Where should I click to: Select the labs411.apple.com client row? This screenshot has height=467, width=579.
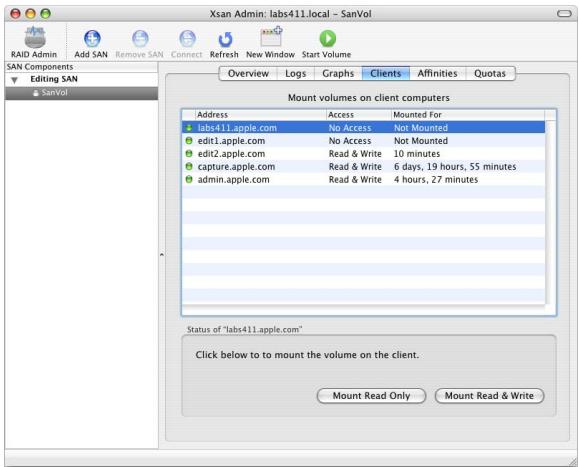click(363, 128)
